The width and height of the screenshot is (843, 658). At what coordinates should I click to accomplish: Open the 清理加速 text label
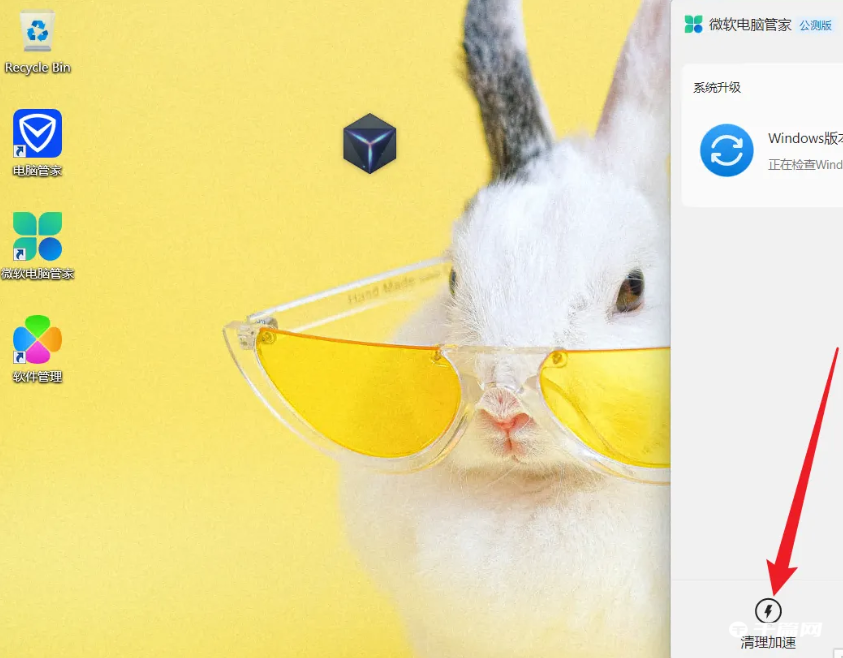[x=768, y=642]
